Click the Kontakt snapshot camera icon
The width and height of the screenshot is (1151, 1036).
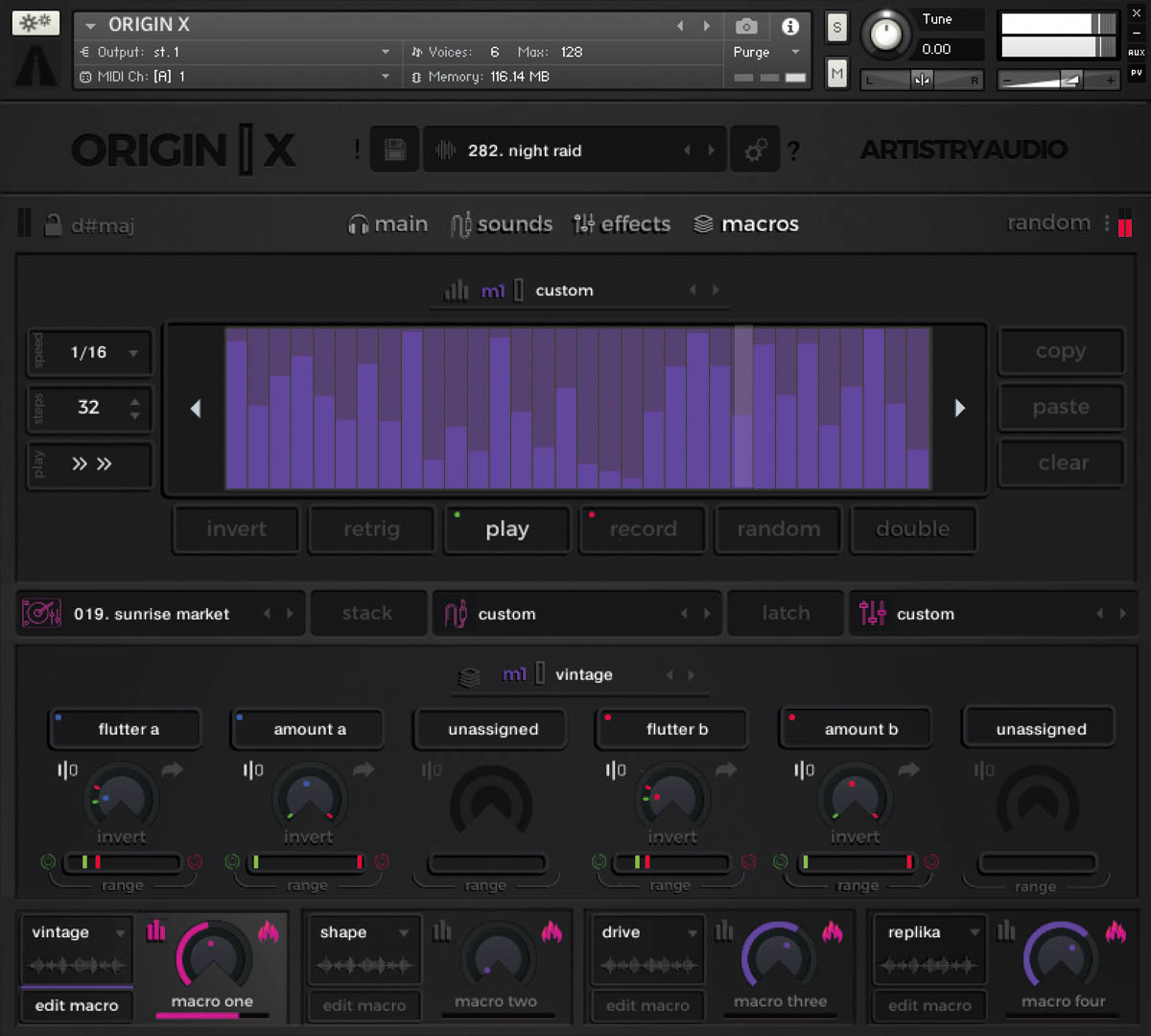[746, 26]
